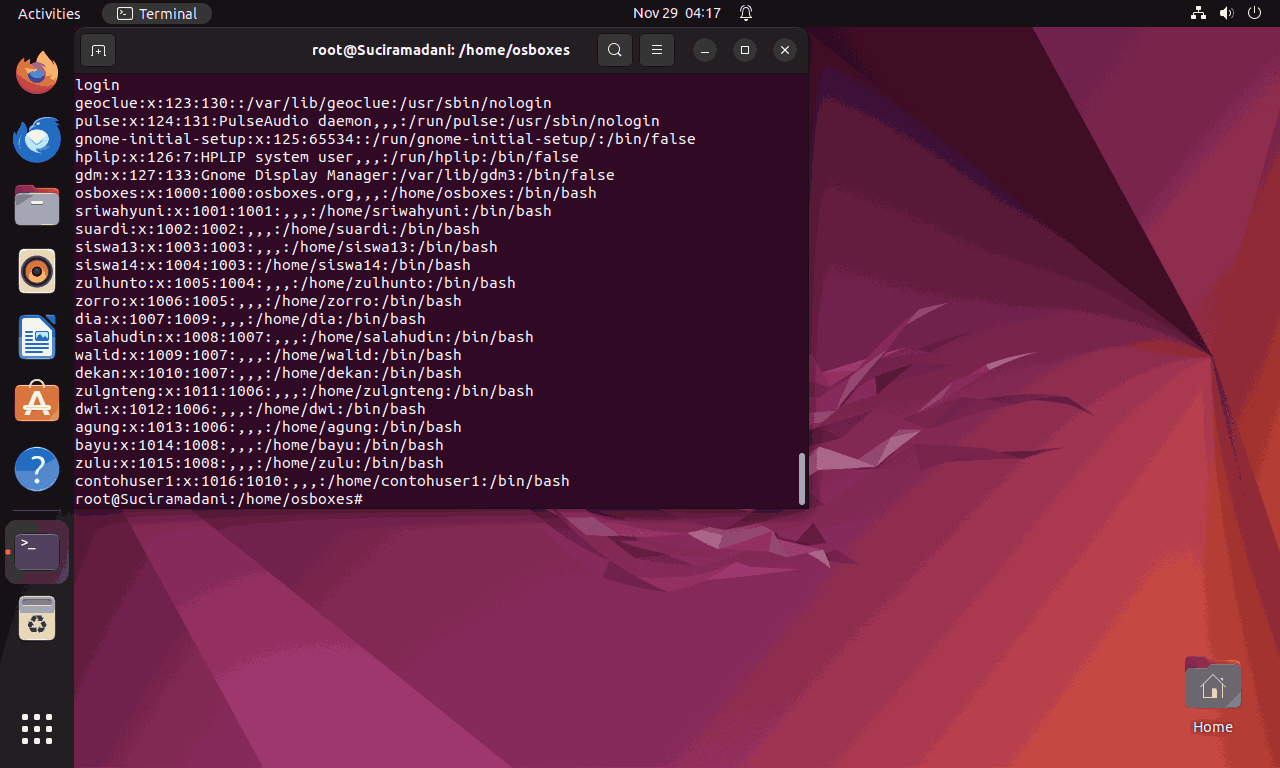Screen dimensions: 1280x768
Task: Click the salahudin user line
Action: tap(304, 337)
